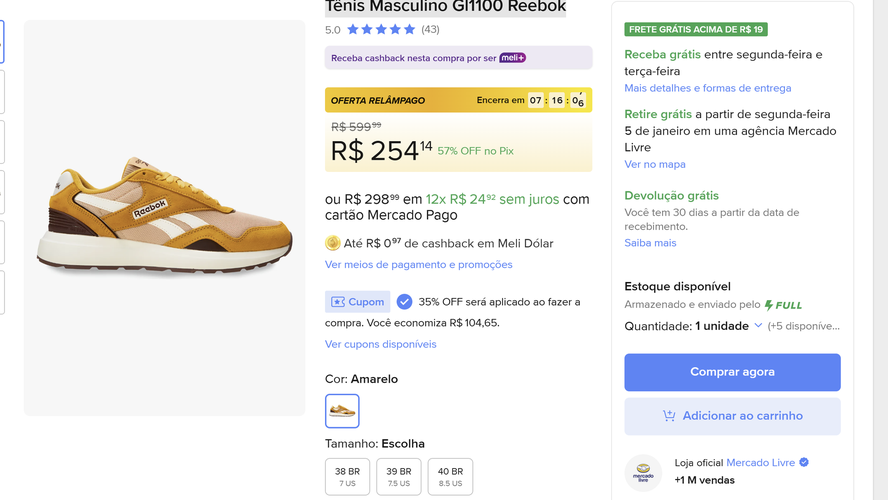888x500 pixels.
Task: Open the Mercado Livre store link
Action: point(760,463)
